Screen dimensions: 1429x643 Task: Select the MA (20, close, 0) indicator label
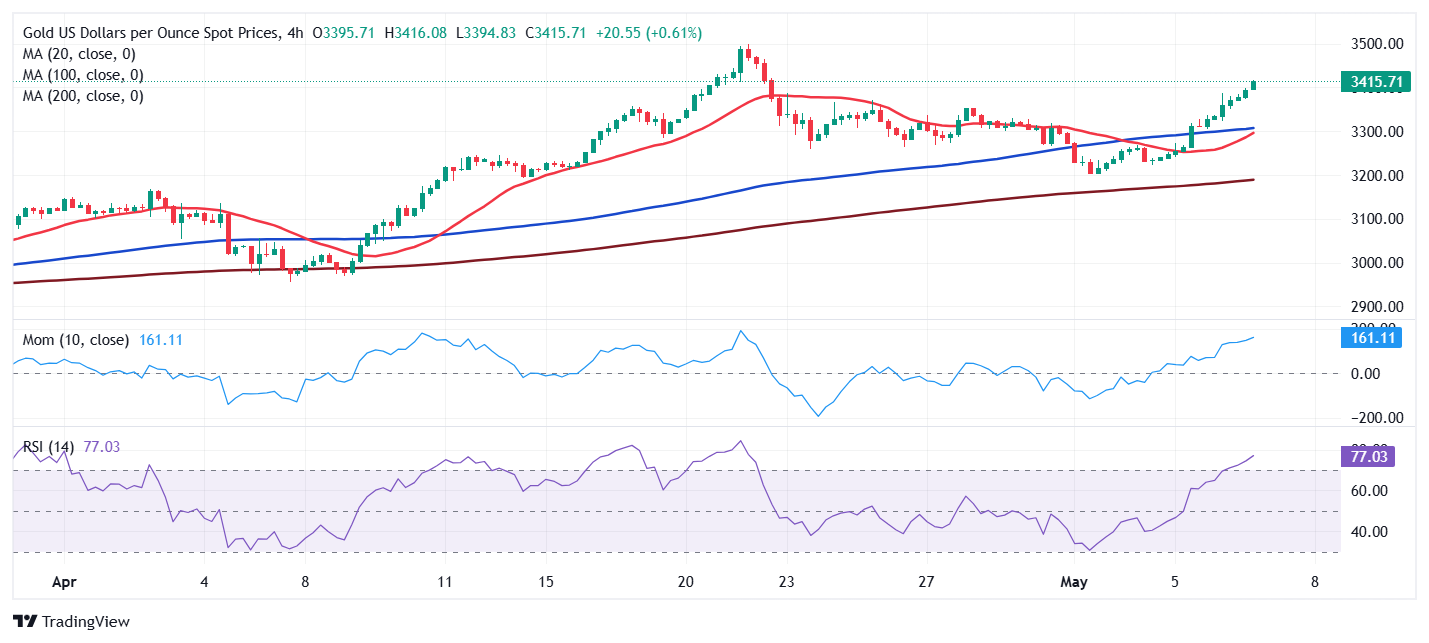pos(79,54)
